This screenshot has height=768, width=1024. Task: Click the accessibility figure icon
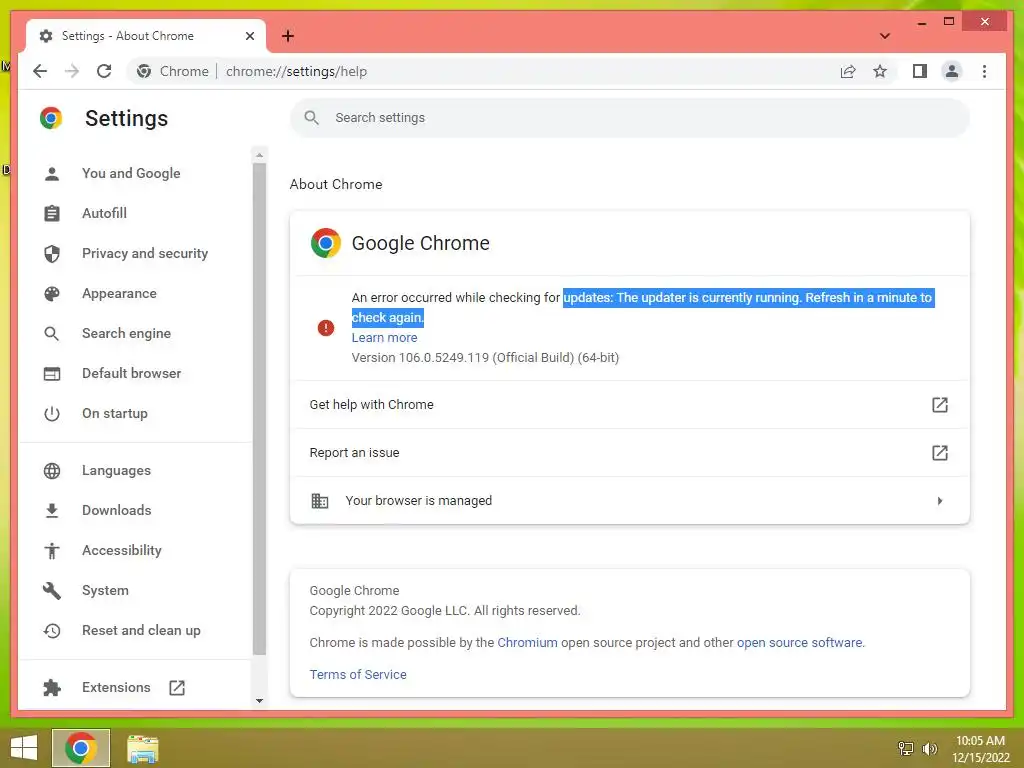tap(52, 551)
